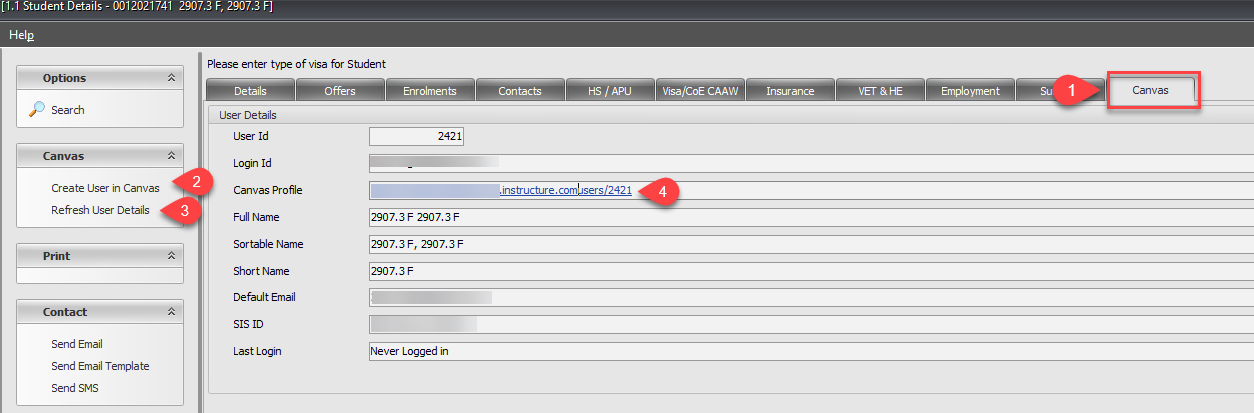The height and width of the screenshot is (413, 1254).
Task: Choose Send Email Template
Action: pyautogui.click(x=100, y=366)
